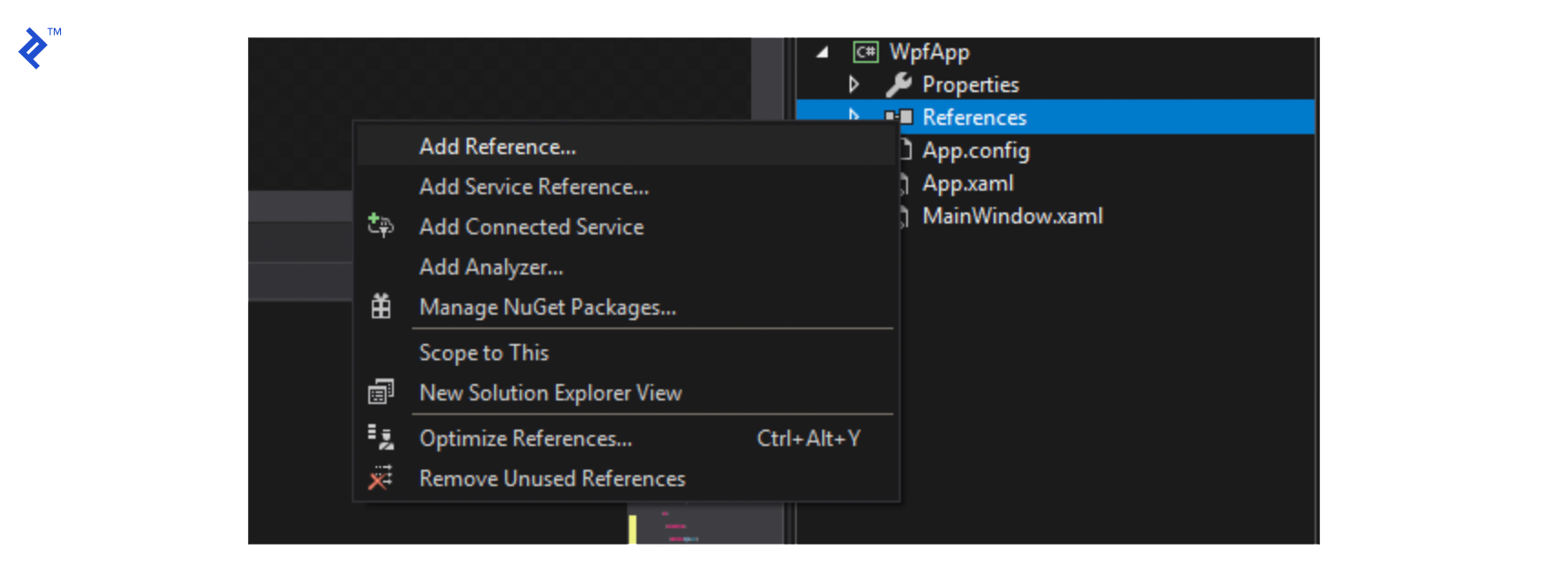Open Manage NuGet Packages... entry
This screenshot has height=581, width=1568.
tap(547, 307)
